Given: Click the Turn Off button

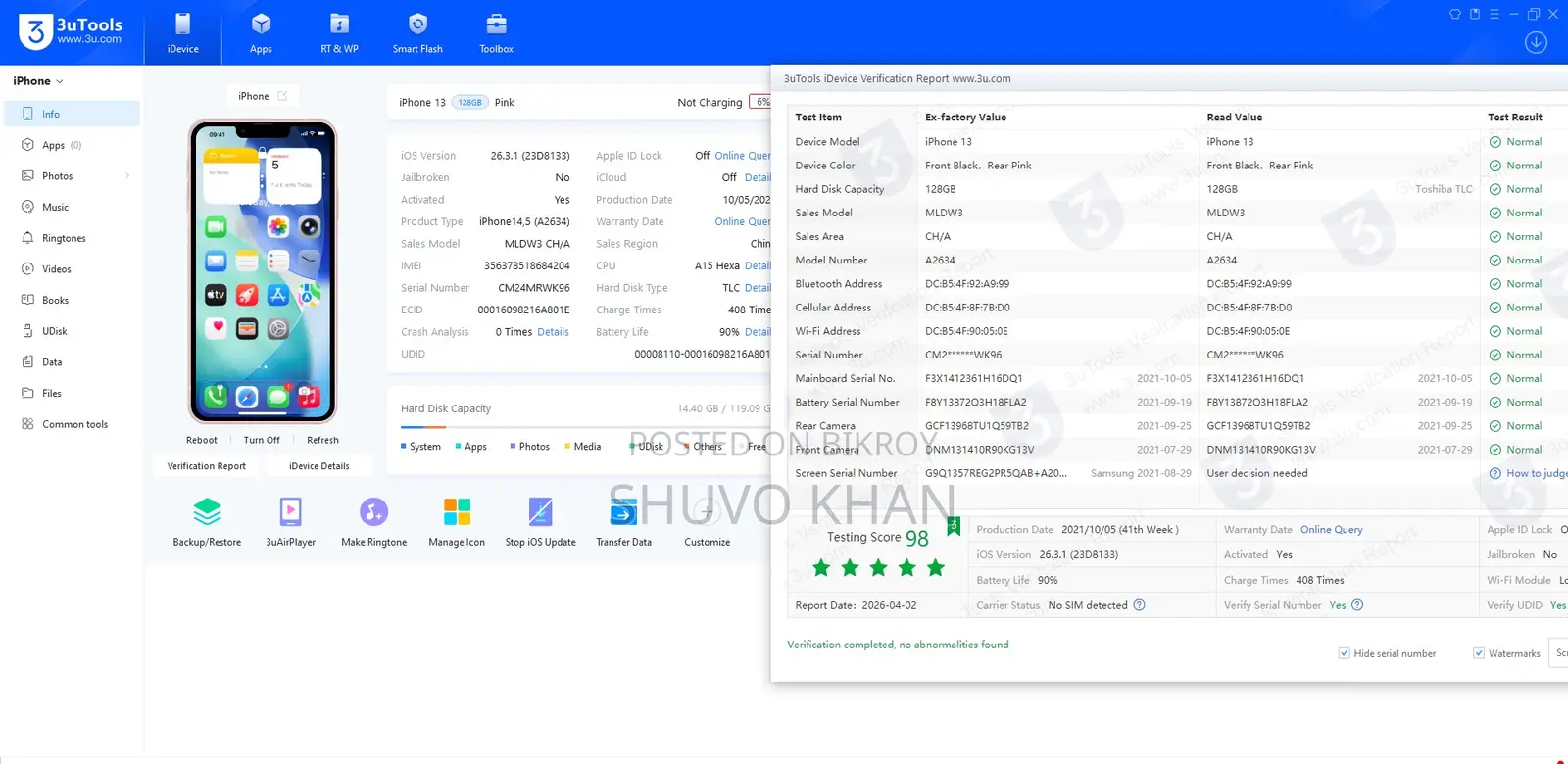Looking at the screenshot, I should tap(262, 440).
